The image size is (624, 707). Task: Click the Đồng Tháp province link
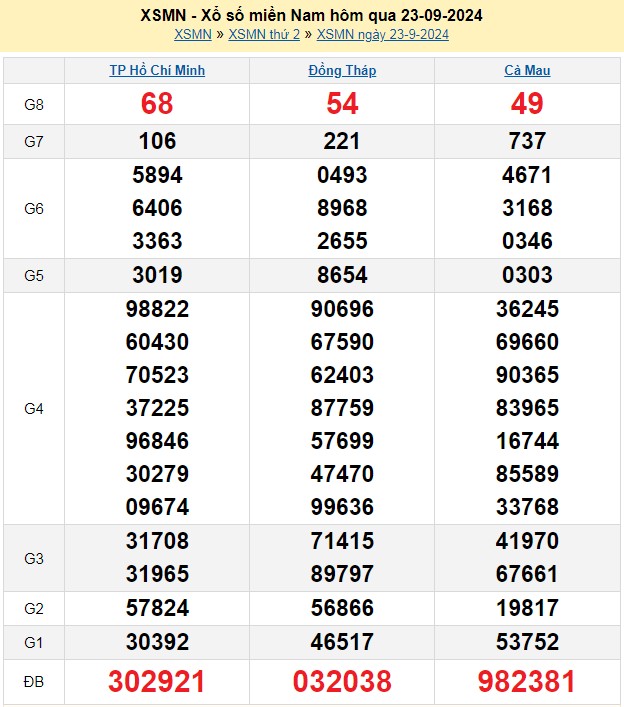342,71
